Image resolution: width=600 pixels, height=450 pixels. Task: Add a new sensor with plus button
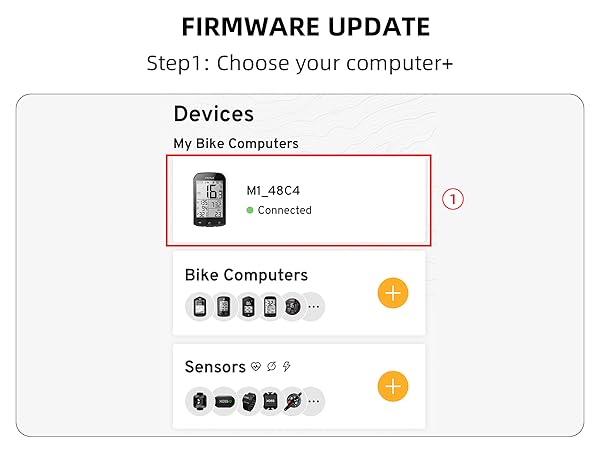point(393,386)
